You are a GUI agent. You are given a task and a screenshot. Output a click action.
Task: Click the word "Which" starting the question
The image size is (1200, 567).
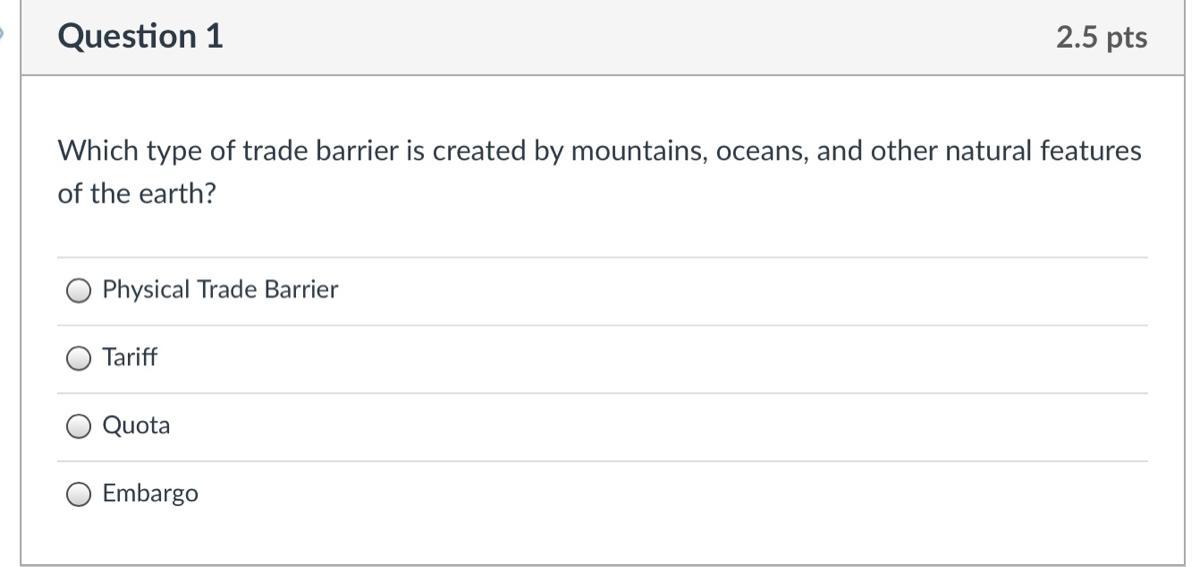click(98, 152)
